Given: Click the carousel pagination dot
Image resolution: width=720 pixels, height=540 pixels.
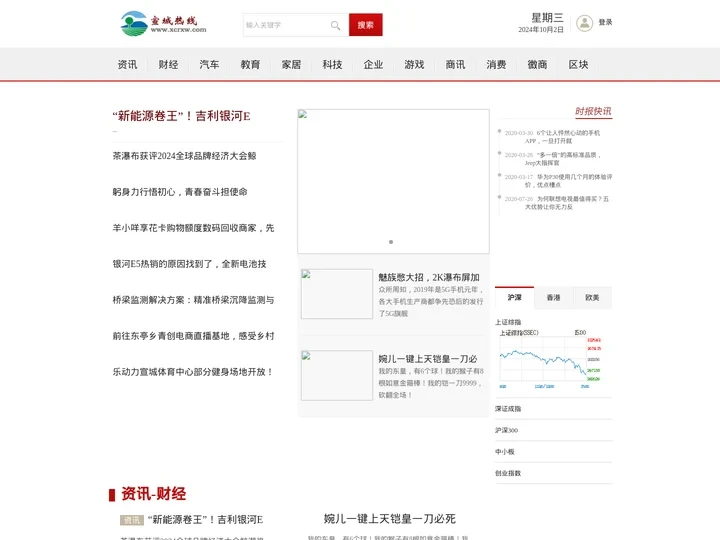Looking at the screenshot, I should point(391,242).
